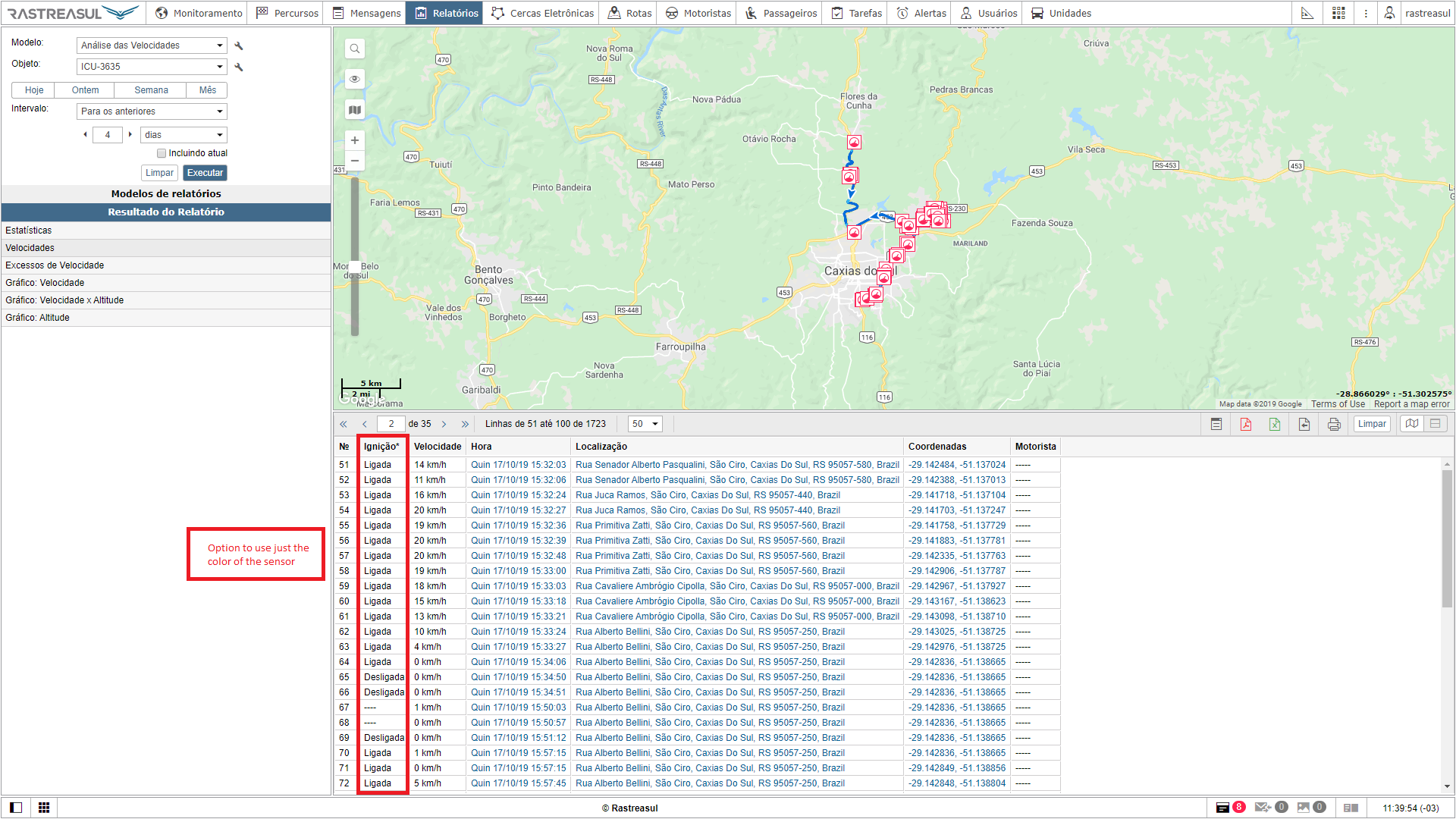Click the map search magnifier icon
The image size is (1456, 819).
(354, 49)
